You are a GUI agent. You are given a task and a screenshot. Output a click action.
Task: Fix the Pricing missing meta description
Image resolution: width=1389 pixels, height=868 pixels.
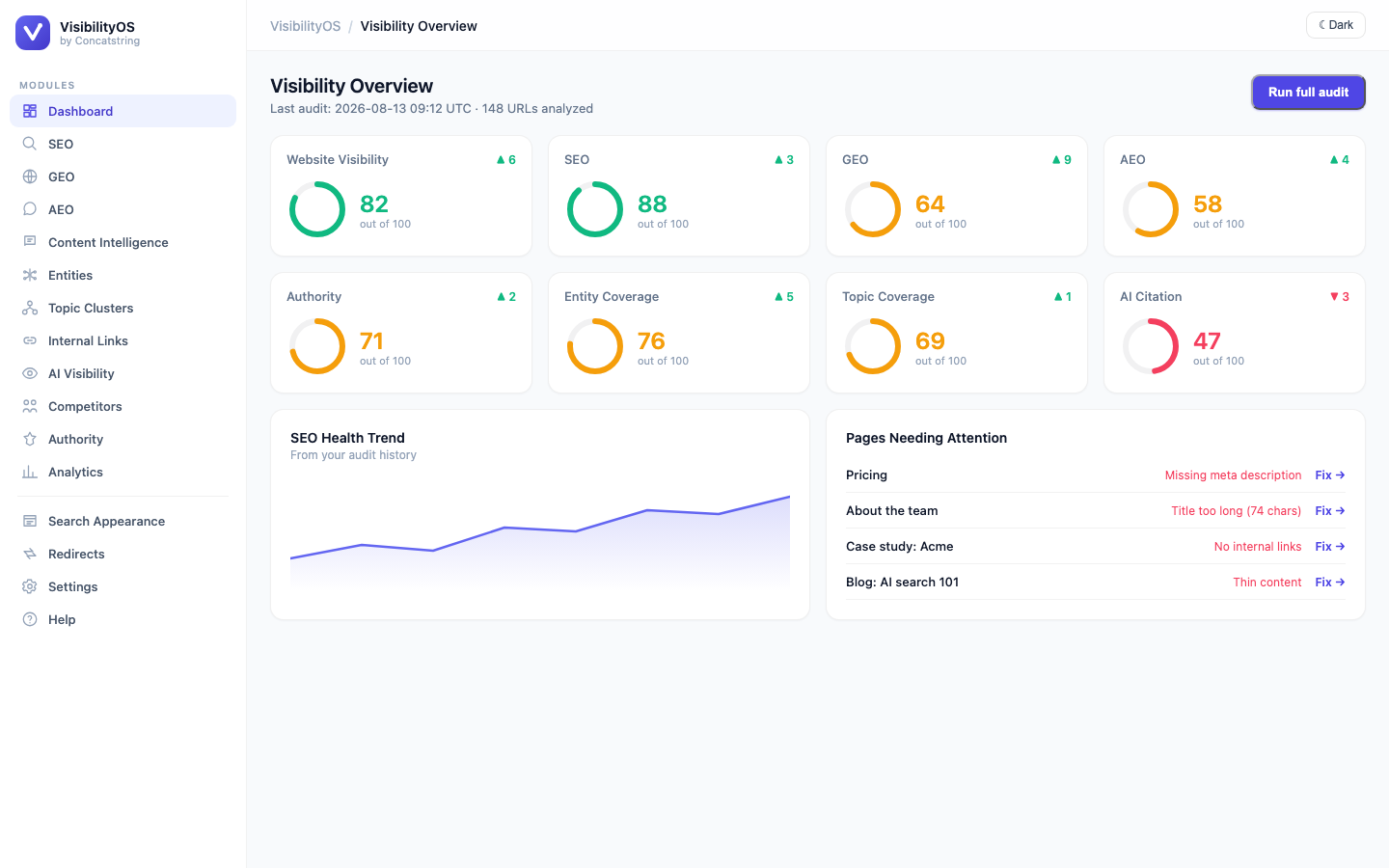tap(1330, 475)
